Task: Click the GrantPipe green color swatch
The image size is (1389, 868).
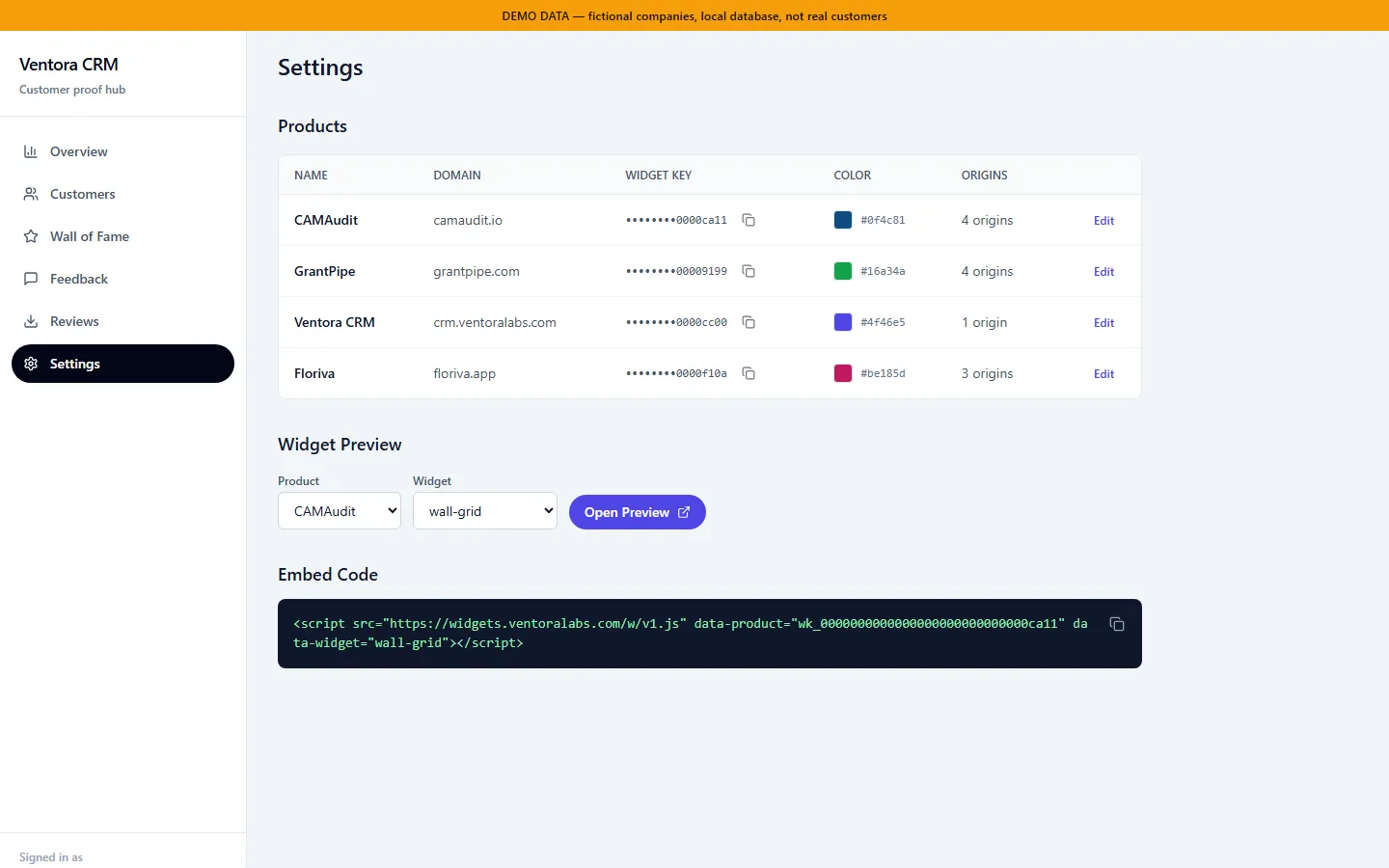Action: (x=843, y=271)
